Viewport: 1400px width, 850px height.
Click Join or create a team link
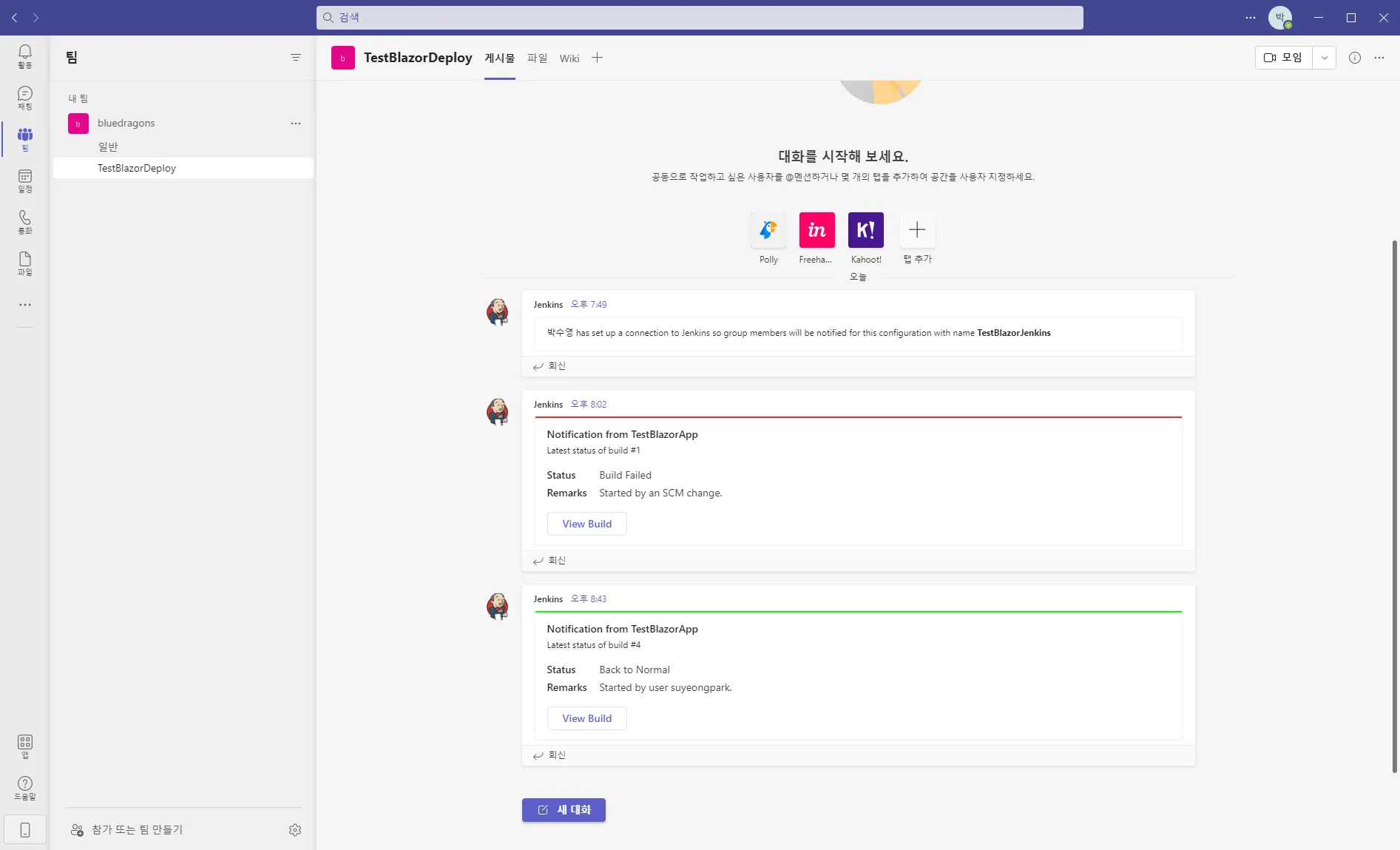[x=126, y=830]
